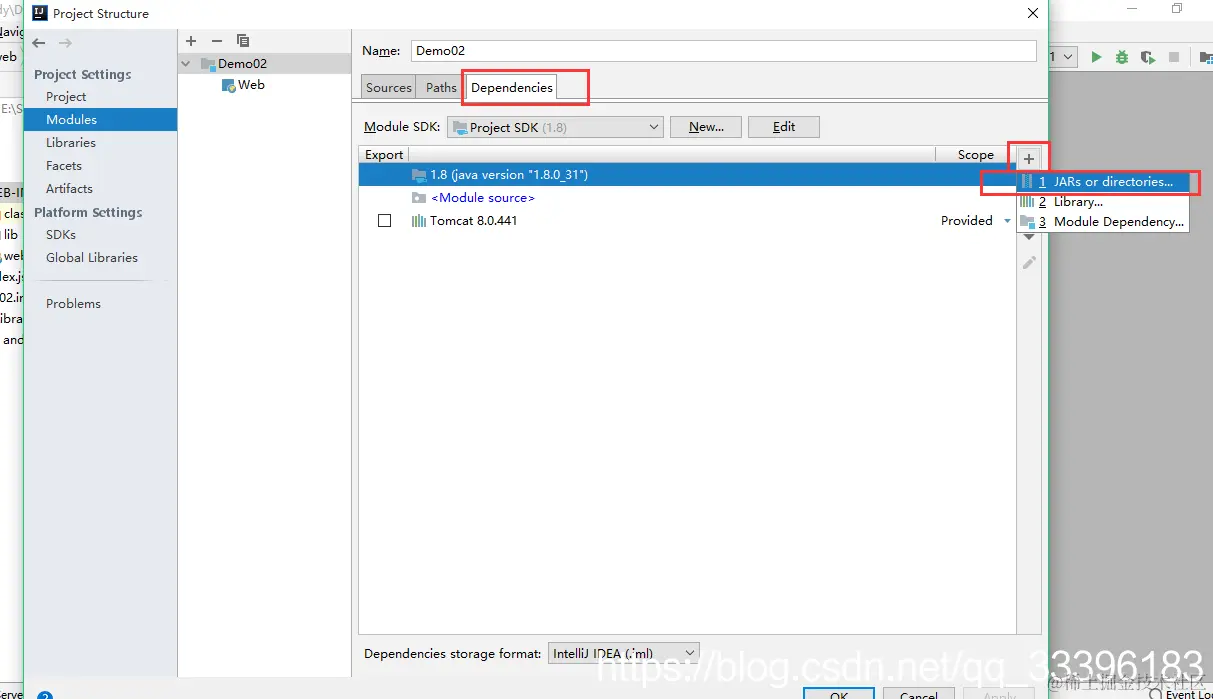Click the 1.8 JDK folder icon
This screenshot has height=699, width=1213.
point(419,175)
